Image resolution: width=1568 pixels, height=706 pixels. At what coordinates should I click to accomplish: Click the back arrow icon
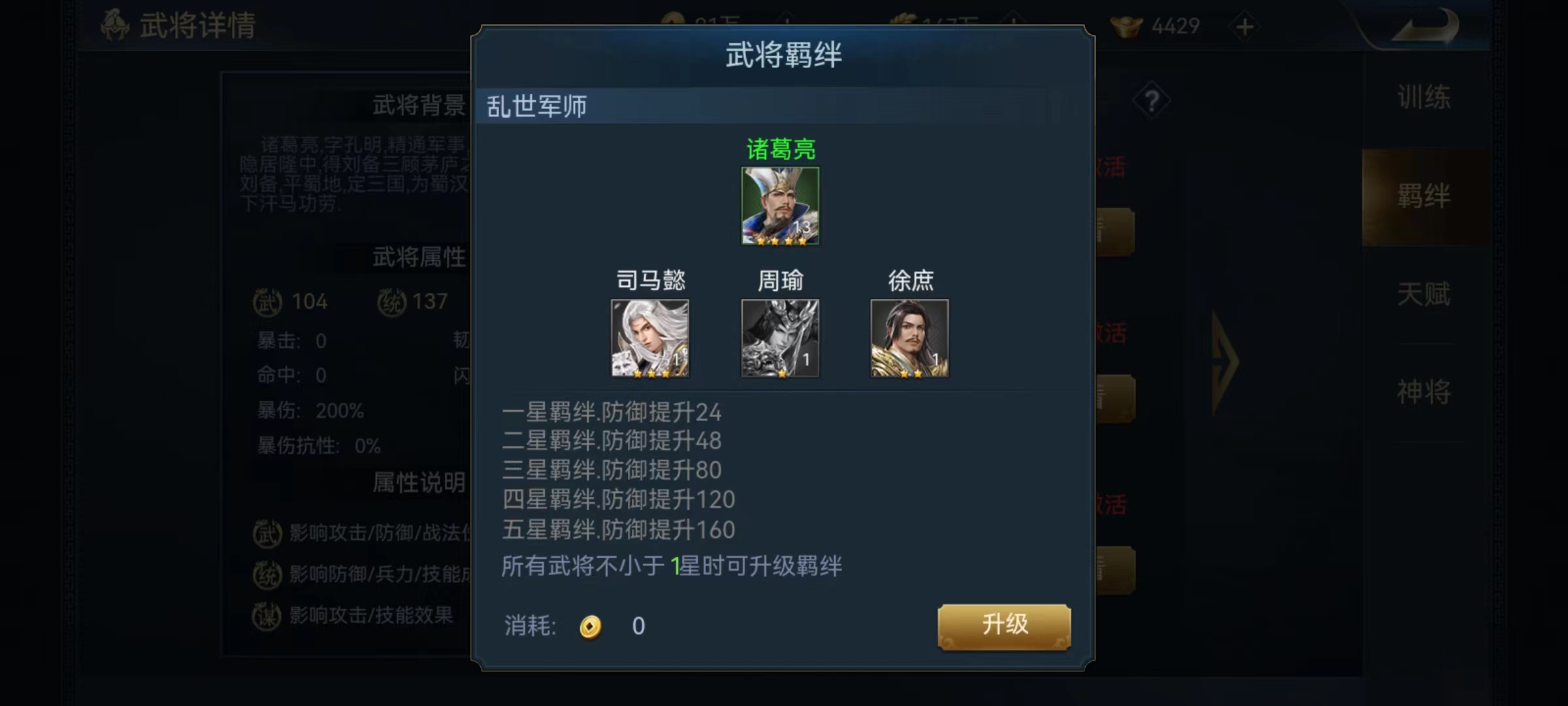point(1424,26)
